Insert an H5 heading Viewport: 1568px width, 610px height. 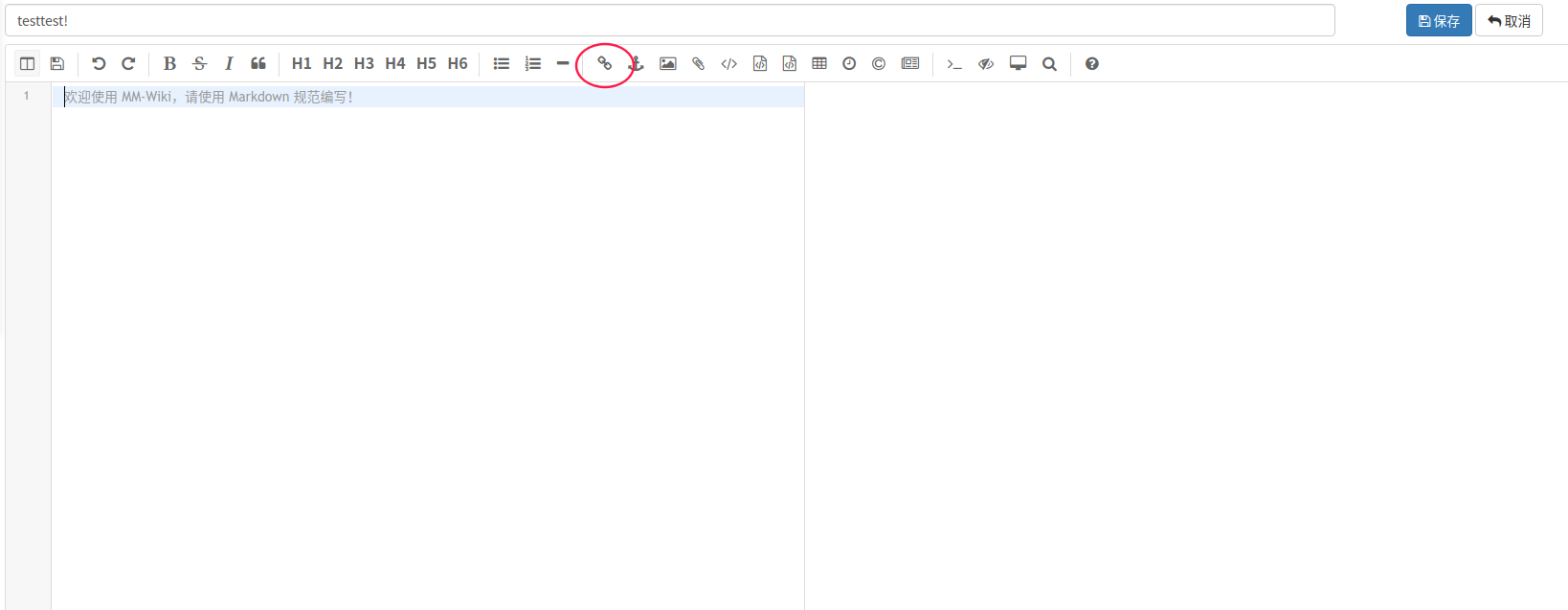pyautogui.click(x=426, y=63)
